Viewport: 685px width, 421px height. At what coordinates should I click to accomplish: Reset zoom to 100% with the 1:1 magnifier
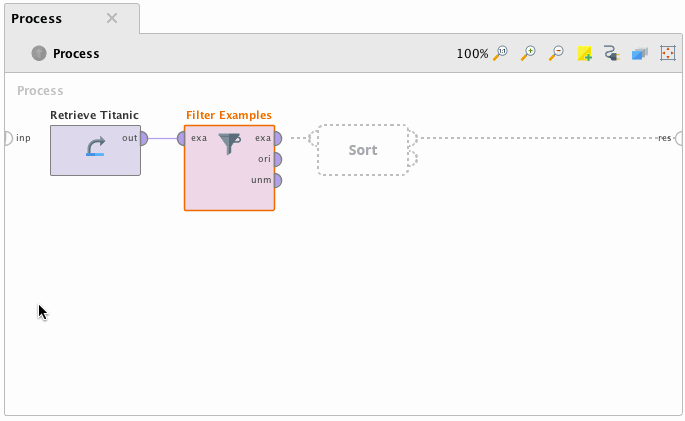[x=501, y=53]
